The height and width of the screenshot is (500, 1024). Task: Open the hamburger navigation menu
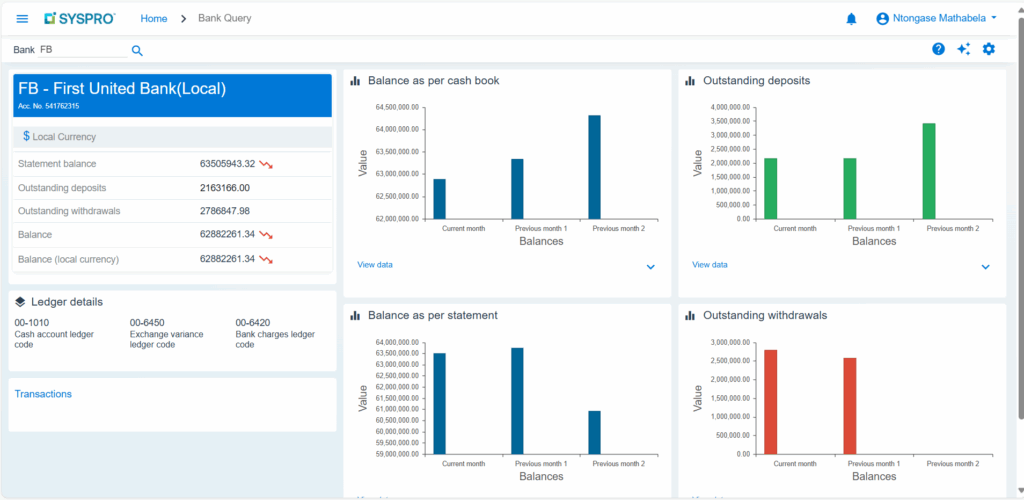coord(22,18)
